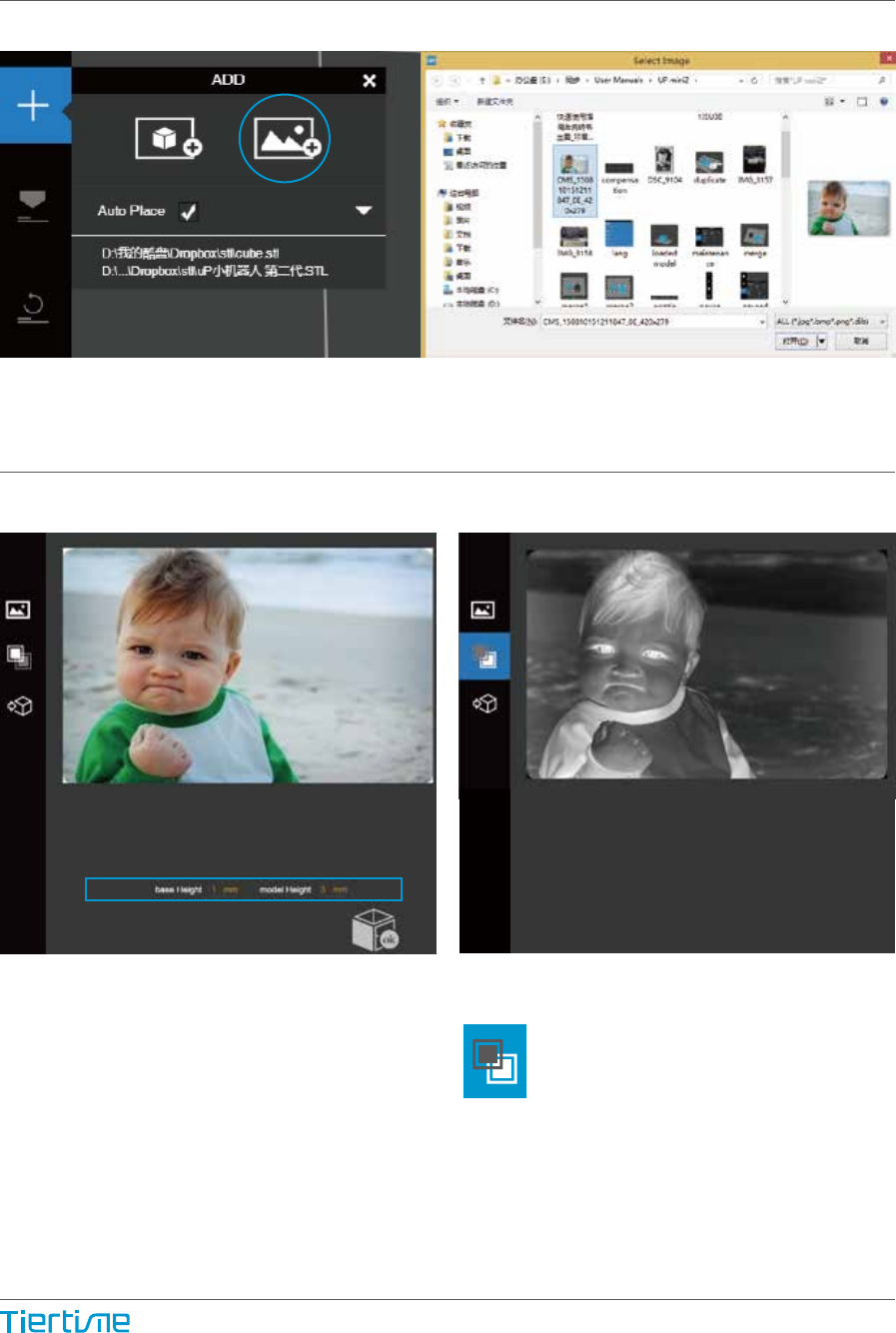
Task: Open the blue plus Add panel button
Action: point(34,105)
